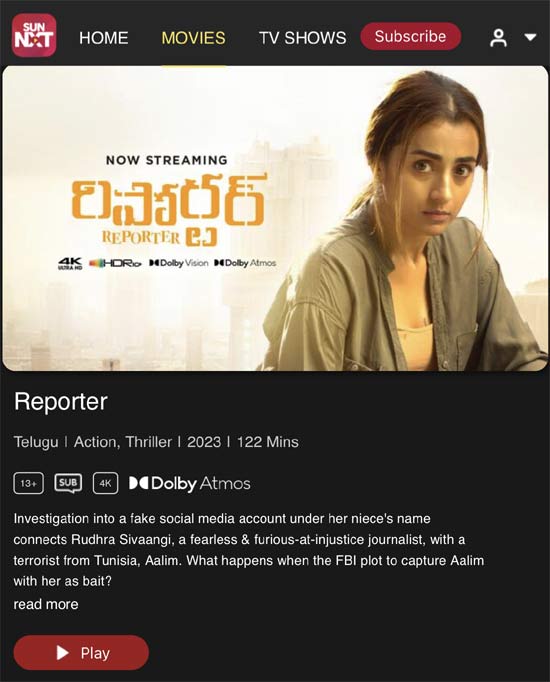Click the 4K Ultra HD logo on banner
The image size is (550, 682).
pyautogui.click(x=70, y=263)
